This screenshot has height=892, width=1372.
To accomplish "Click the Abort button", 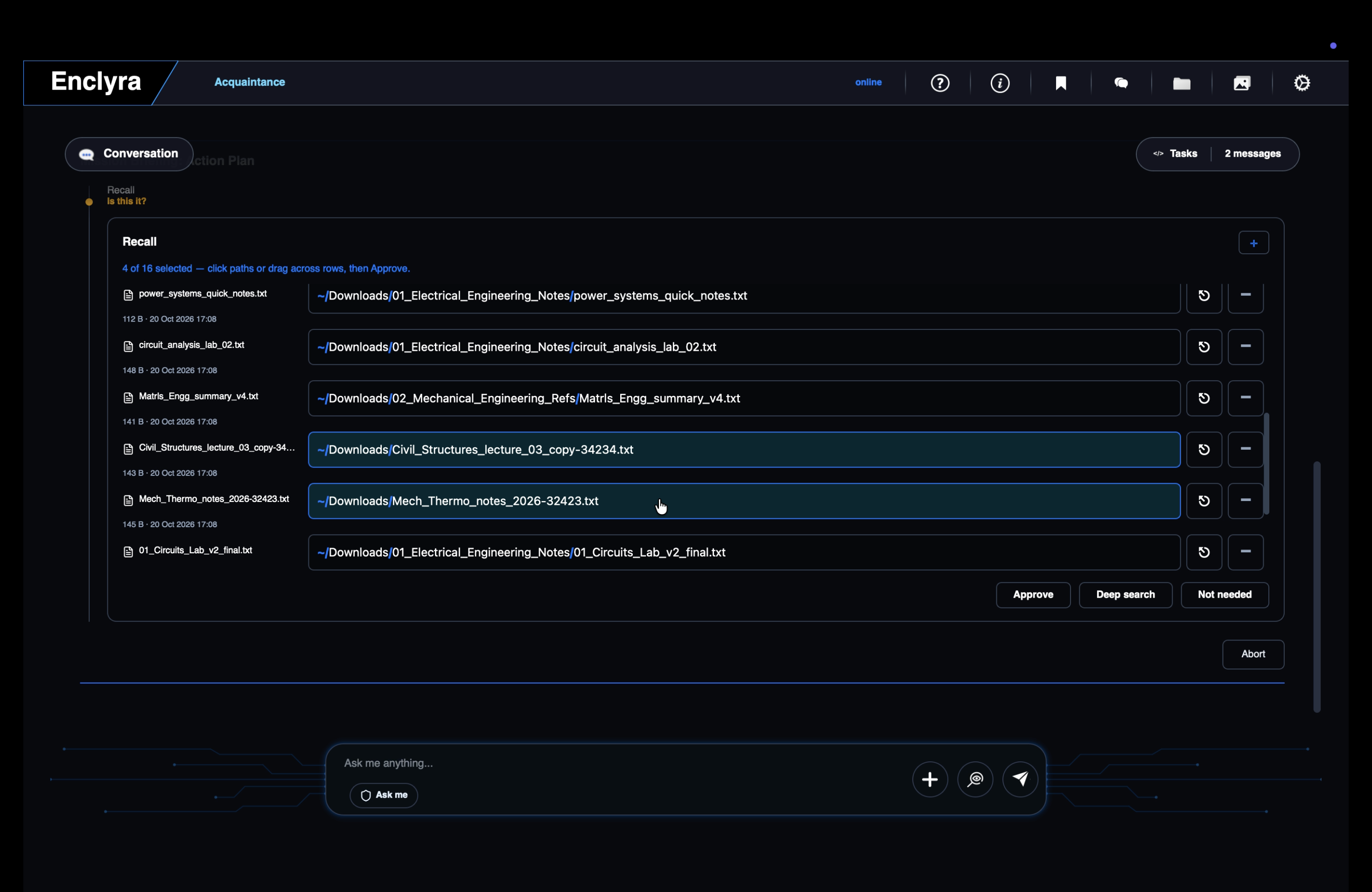I will [1253, 654].
